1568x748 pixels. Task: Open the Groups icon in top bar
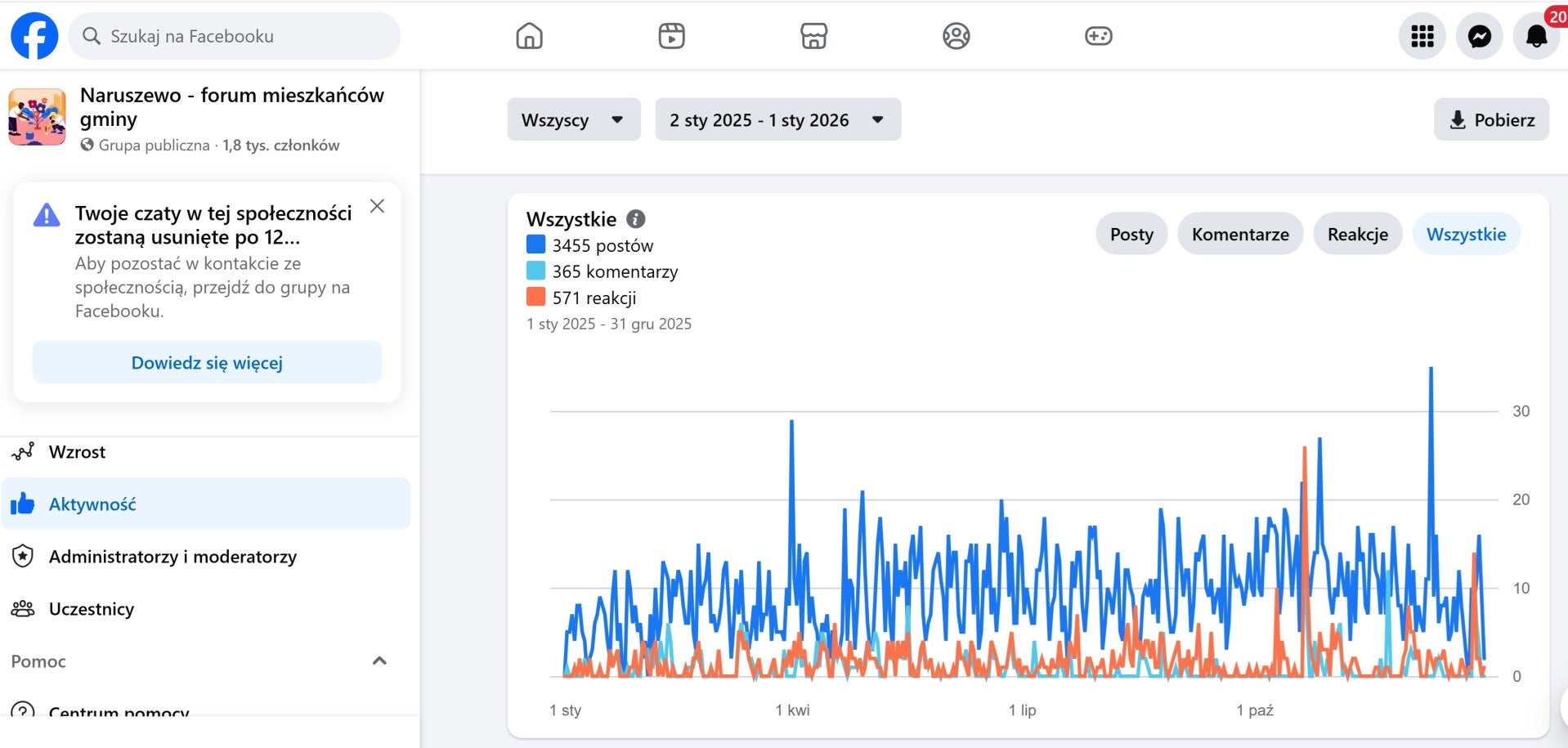[956, 36]
